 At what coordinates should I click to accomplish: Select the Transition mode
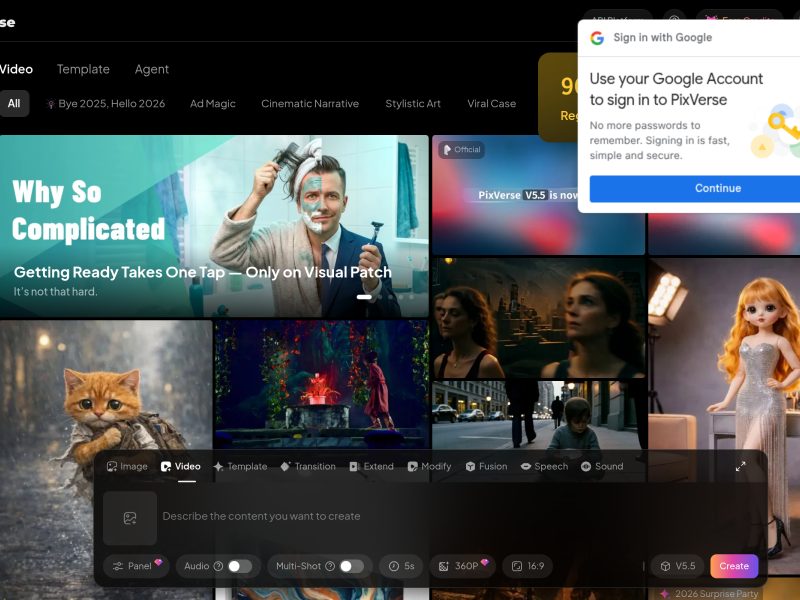point(308,466)
